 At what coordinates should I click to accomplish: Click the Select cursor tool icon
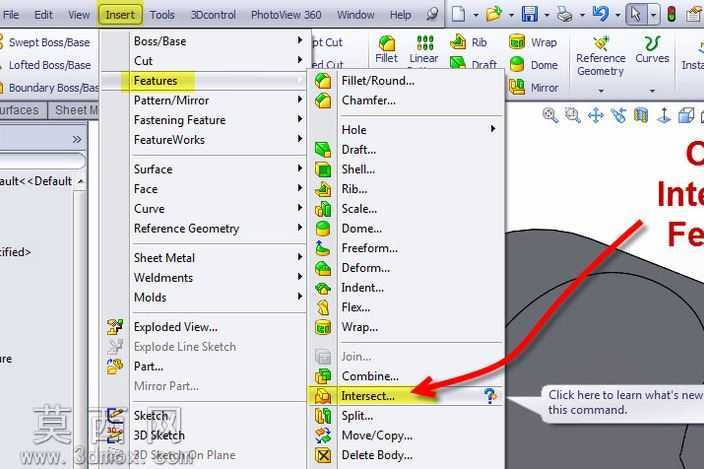coord(636,14)
